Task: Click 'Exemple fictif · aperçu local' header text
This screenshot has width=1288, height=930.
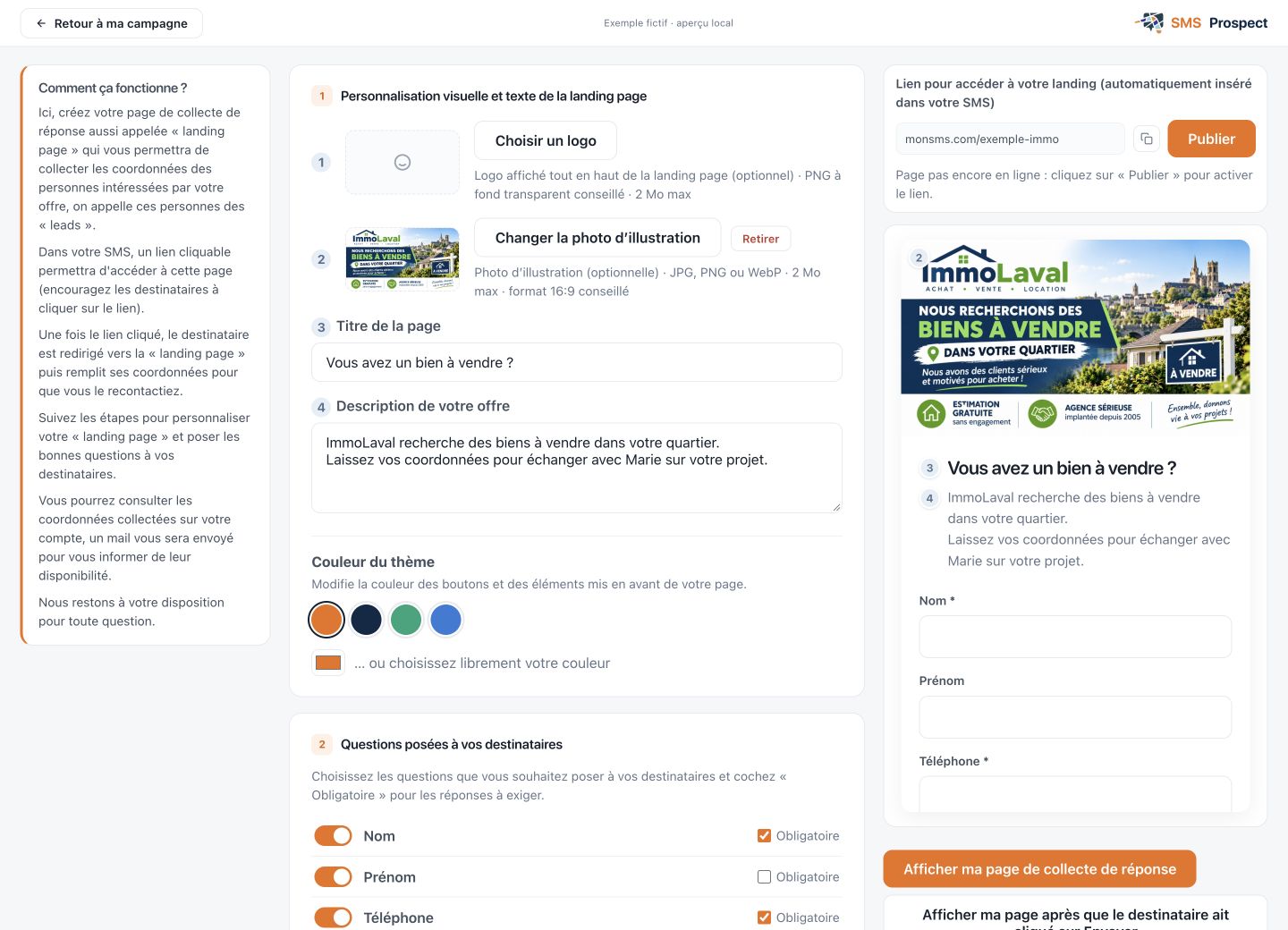Action: [668, 23]
